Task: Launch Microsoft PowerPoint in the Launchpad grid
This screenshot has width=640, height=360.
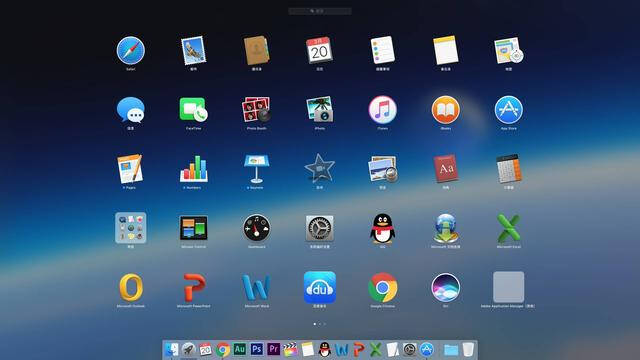Action: 193,287
